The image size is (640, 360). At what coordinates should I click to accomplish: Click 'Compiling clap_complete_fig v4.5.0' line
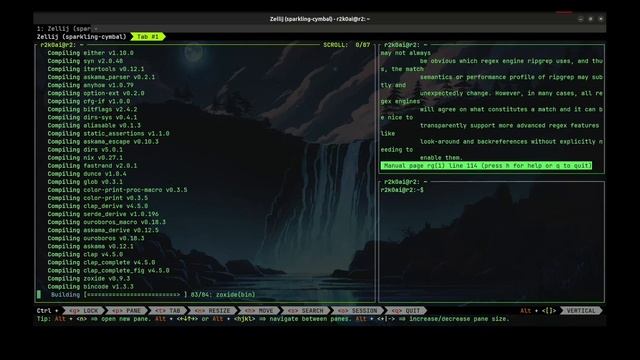tap(108, 271)
